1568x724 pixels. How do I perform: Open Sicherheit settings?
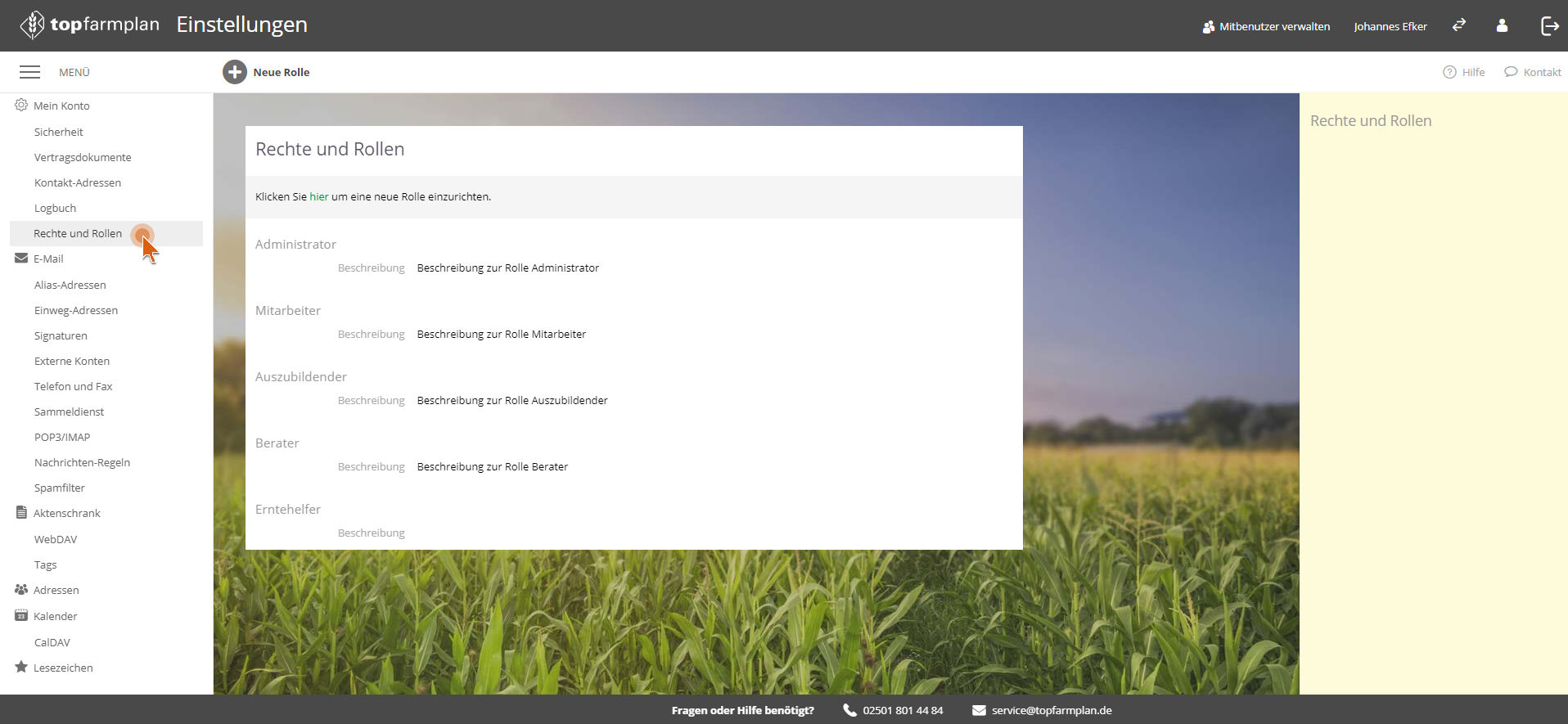pyautogui.click(x=59, y=132)
